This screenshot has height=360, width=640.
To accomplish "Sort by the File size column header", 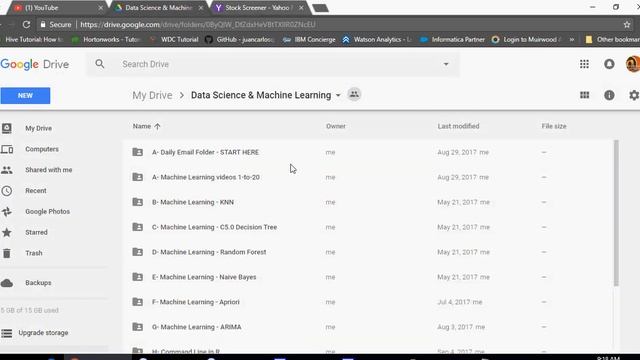I will coord(554,126).
